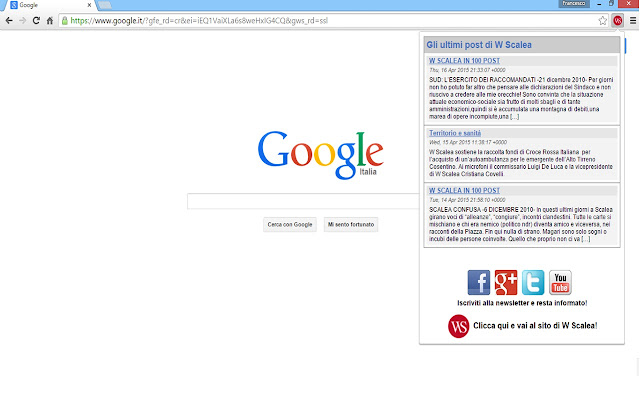The width and height of the screenshot is (640, 400).
Task: Select the Google browser tab
Action: click(x=49, y=5)
